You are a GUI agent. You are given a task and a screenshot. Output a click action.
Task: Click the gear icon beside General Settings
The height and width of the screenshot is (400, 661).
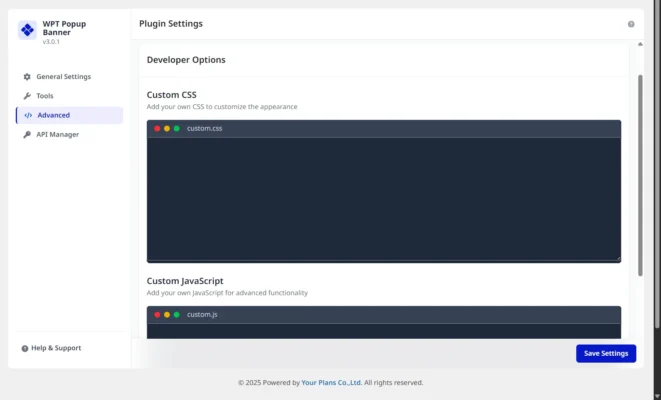27,77
